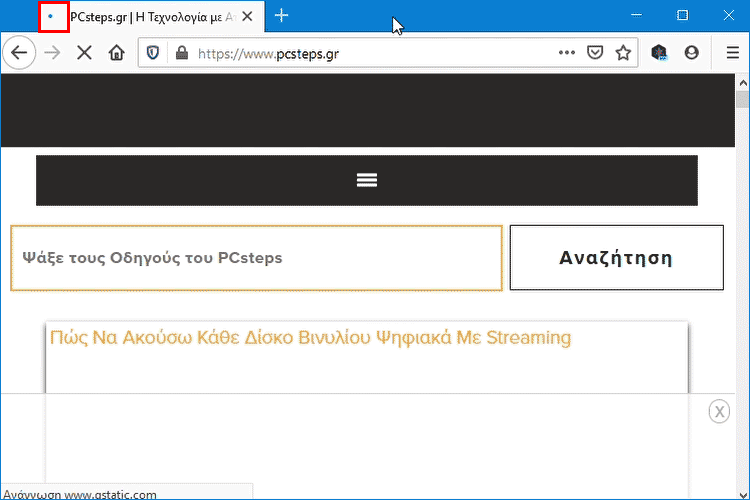Focus the PCsteps guides search field
Screen dimensions: 750x500
[256, 258]
